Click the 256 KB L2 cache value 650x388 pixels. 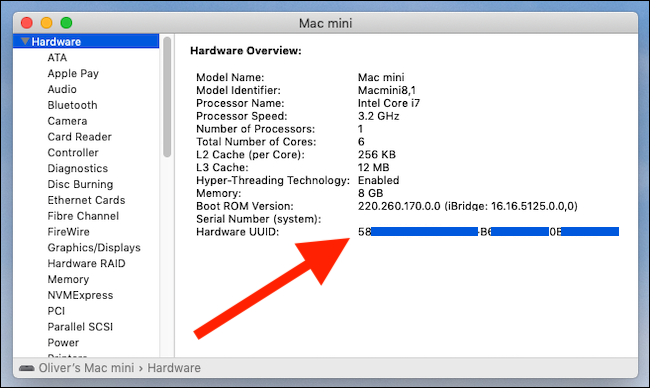click(x=377, y=155)
